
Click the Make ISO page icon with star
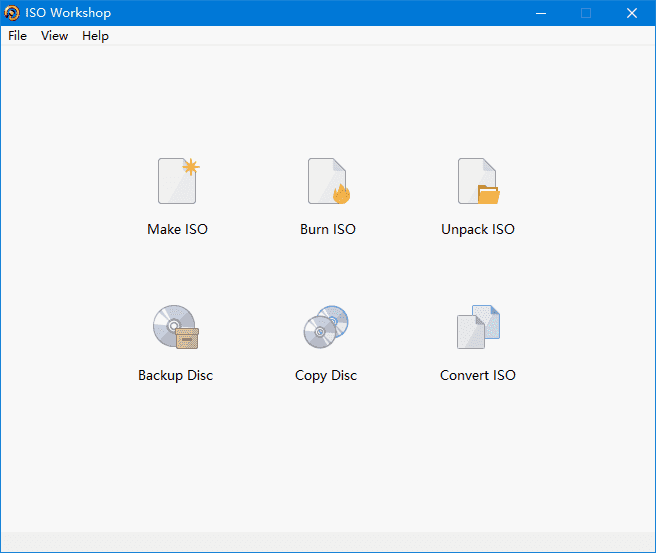178,181
